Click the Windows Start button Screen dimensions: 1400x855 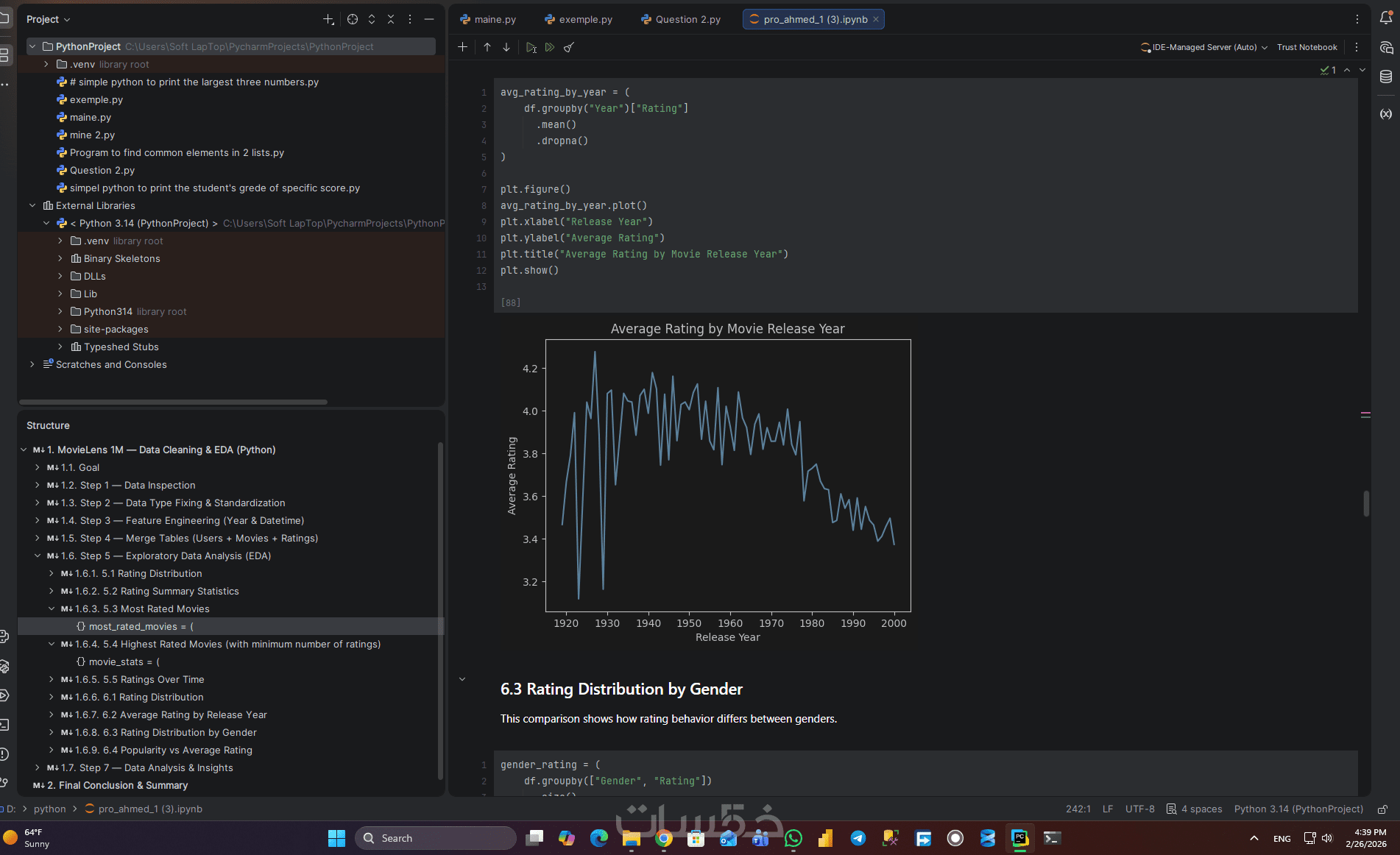pos(336,838)
